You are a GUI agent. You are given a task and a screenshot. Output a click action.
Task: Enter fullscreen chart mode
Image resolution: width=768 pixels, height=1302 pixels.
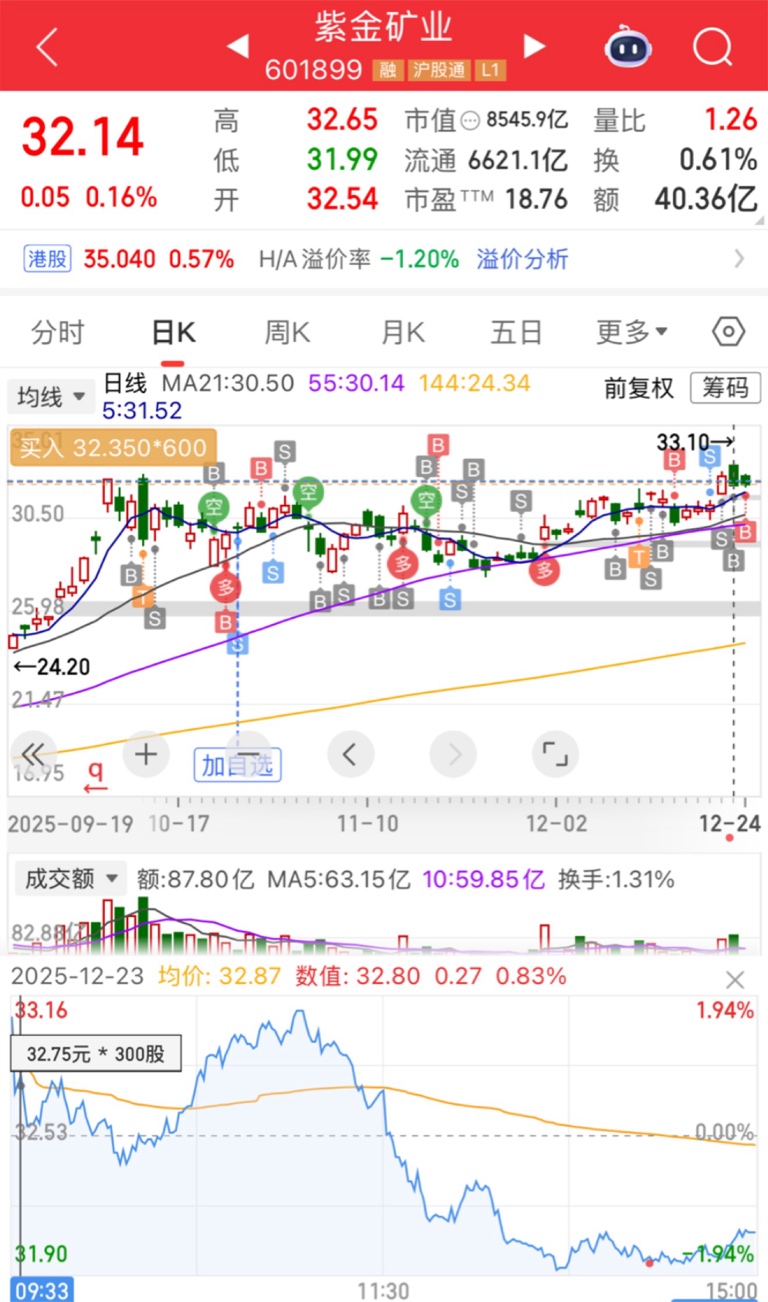click(x=555, y=754)
